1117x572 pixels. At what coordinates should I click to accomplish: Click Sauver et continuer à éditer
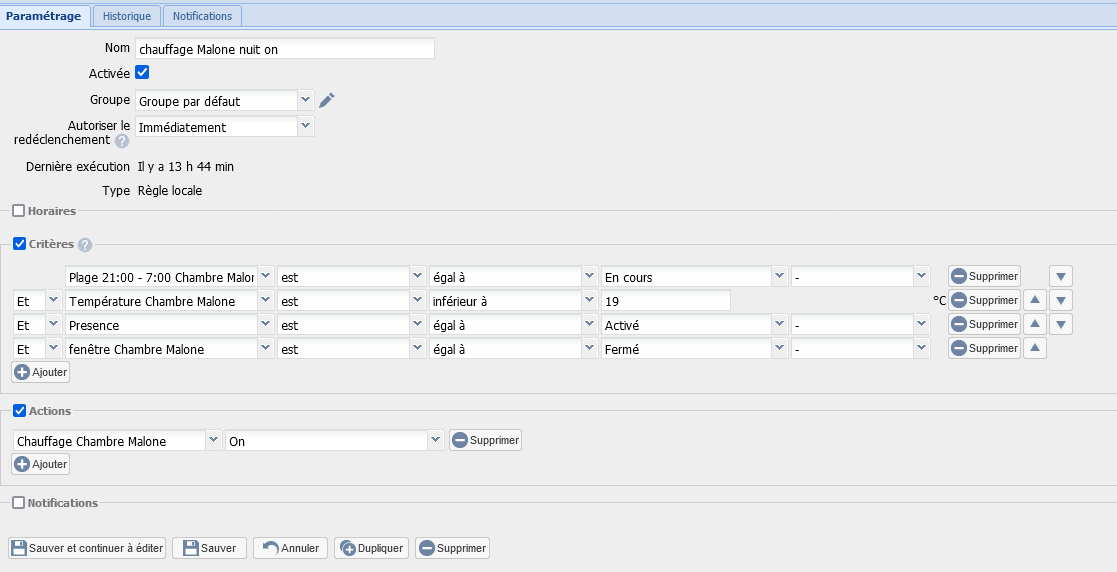[x=87, y=548]
